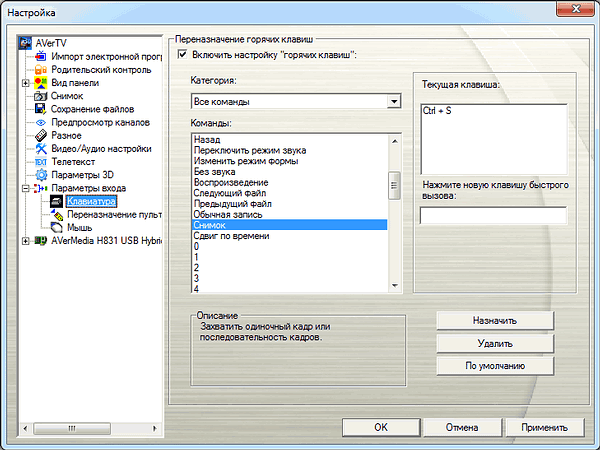Select the "Без звука" command

(290, 171)
